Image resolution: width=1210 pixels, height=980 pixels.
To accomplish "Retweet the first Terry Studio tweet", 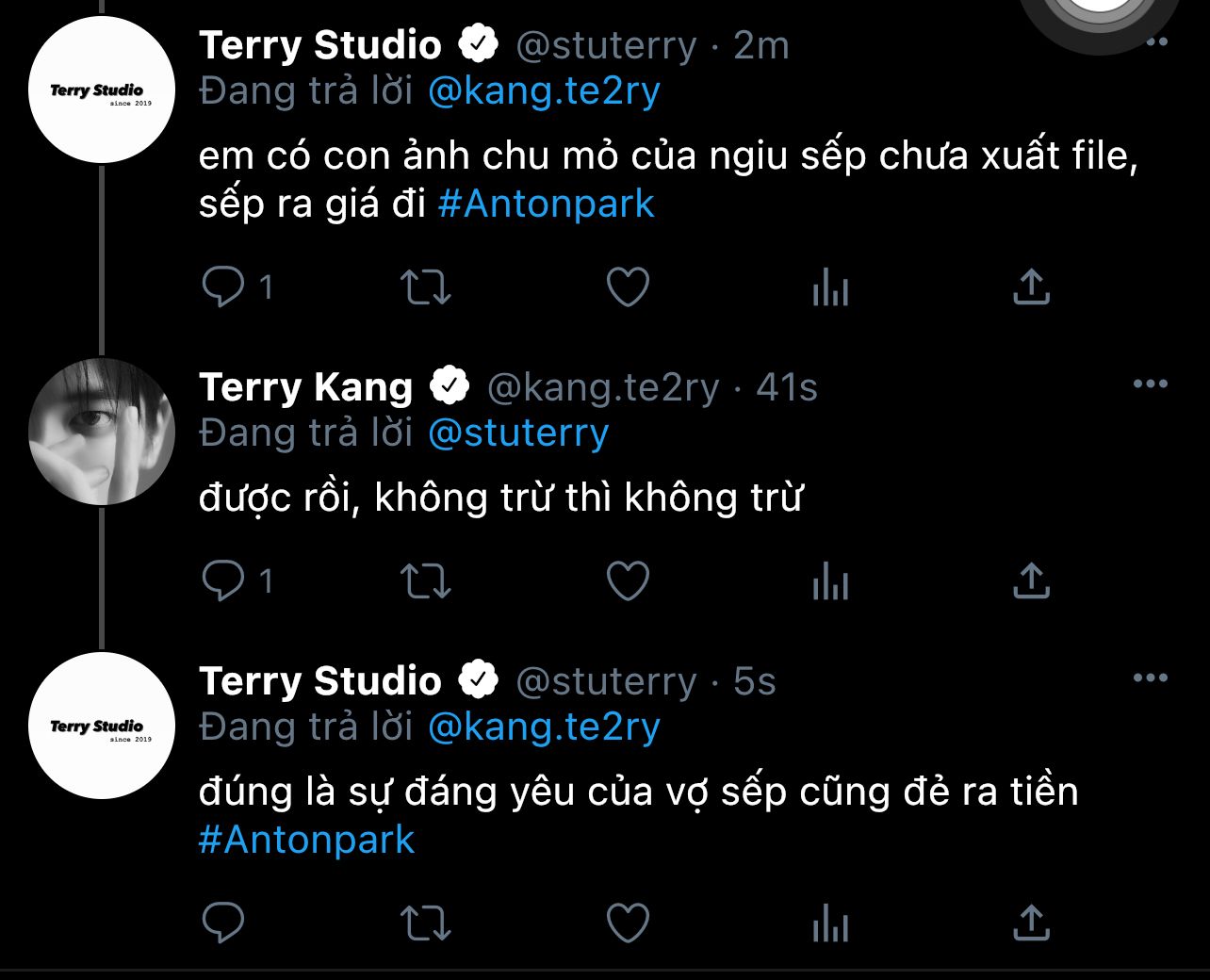I will [x=426, y=287].
